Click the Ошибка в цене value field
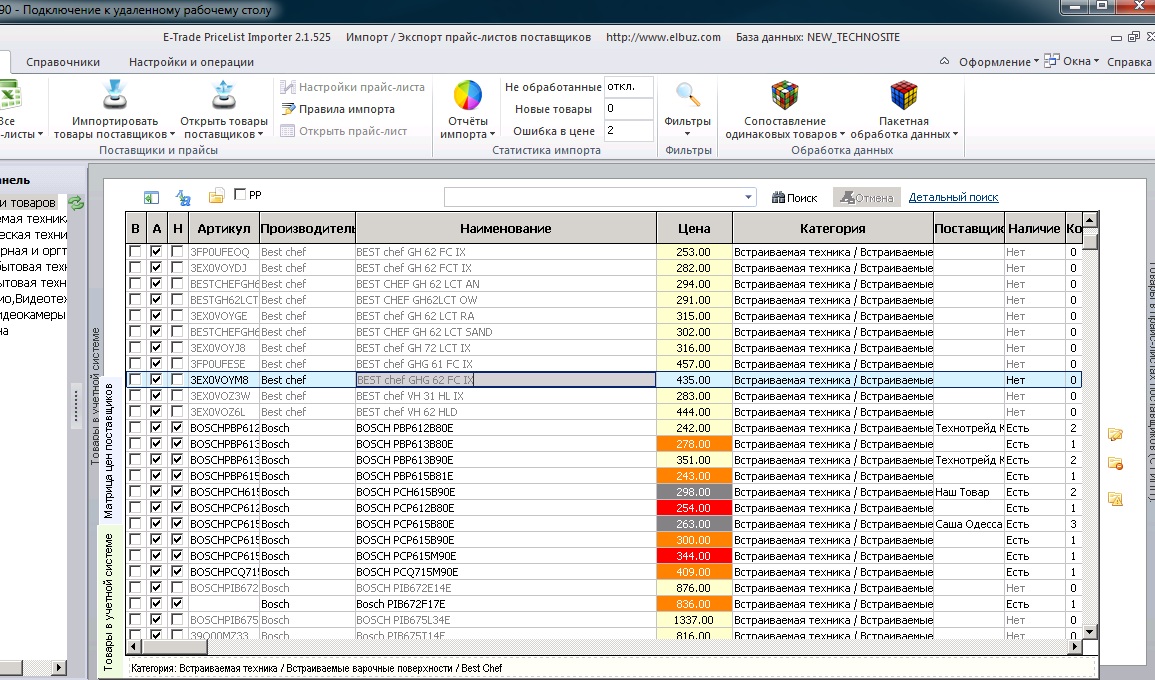Image resolution: width=1155 pixels, height=680 pixels. (628, 130)
